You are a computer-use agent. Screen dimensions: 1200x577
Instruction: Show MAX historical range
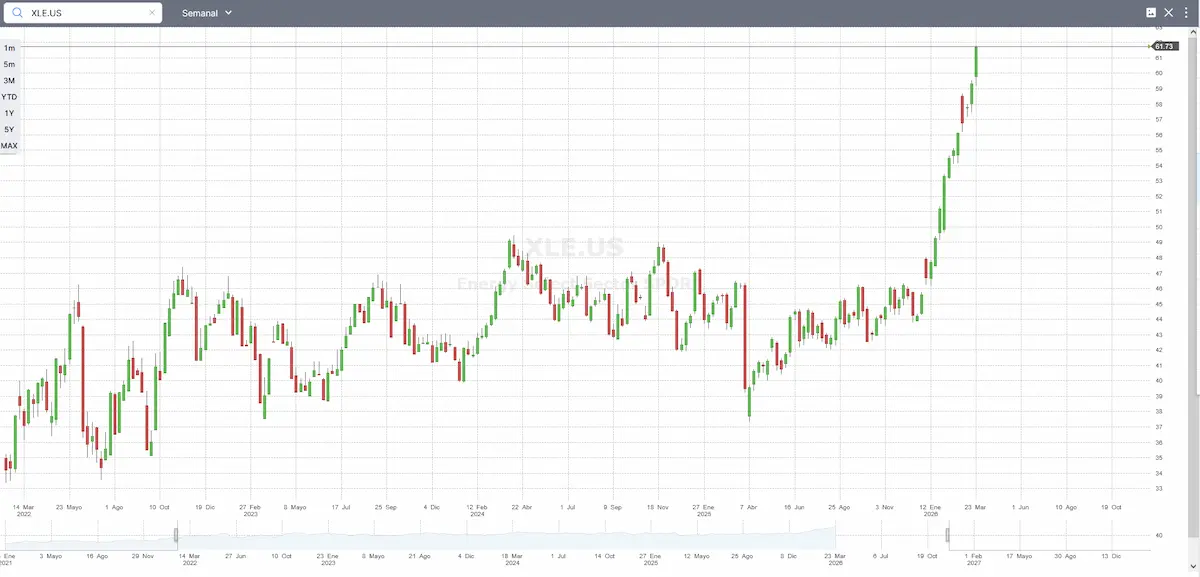click(9, 146)
